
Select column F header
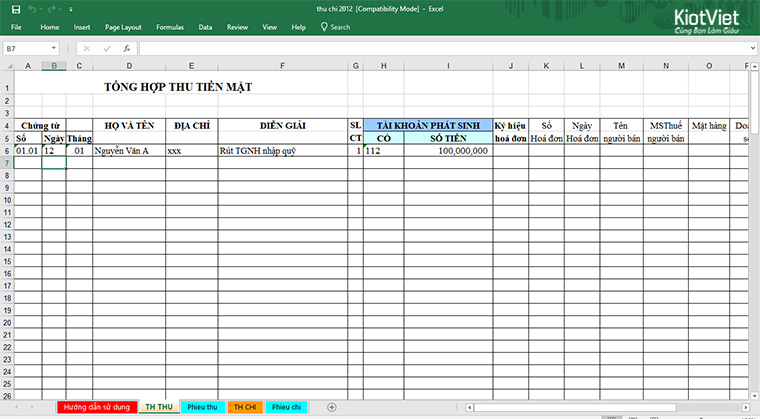tap(282, 66)
